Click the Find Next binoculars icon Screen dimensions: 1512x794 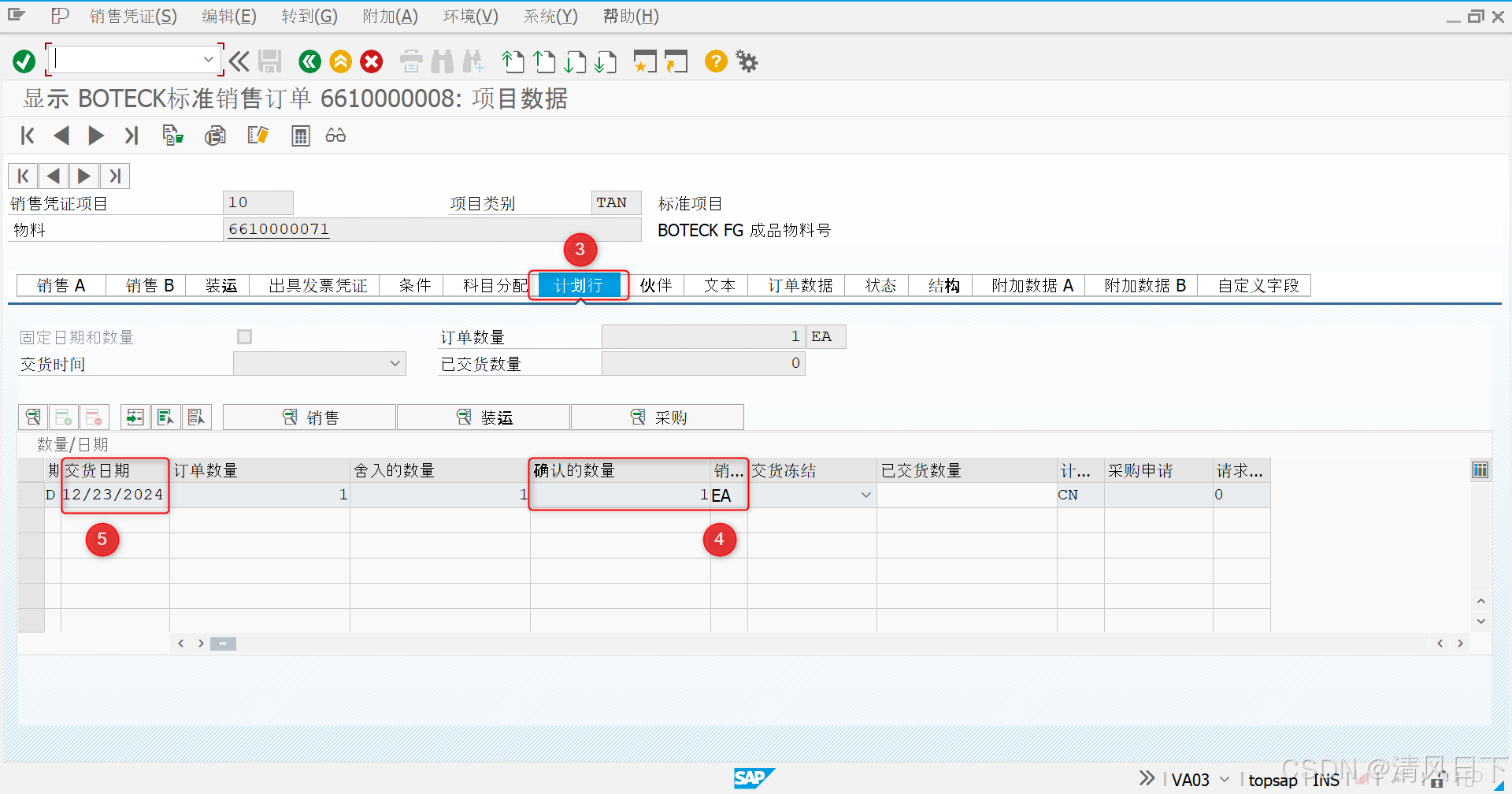tap(473, 61)
